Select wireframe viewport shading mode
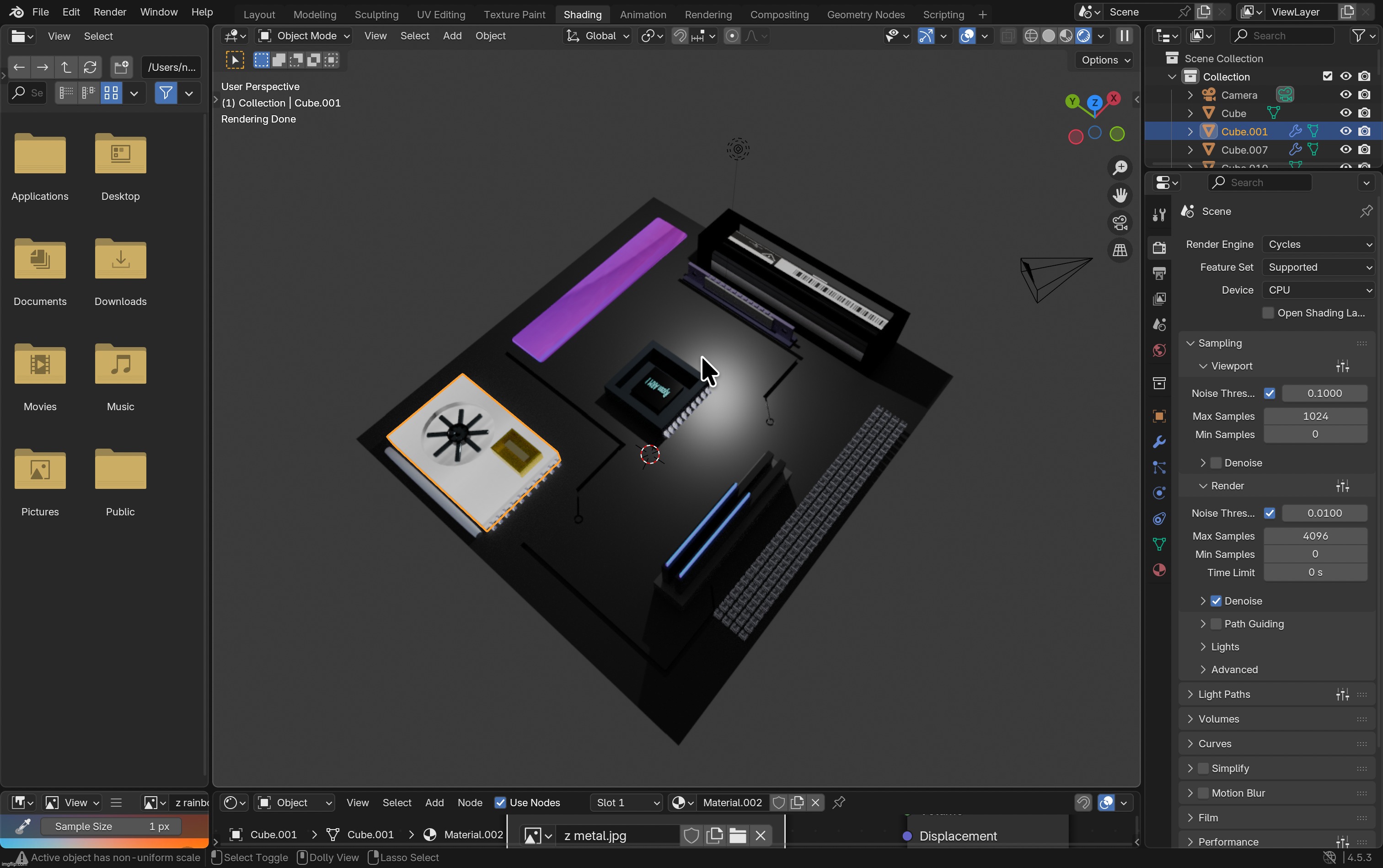 1030,36
